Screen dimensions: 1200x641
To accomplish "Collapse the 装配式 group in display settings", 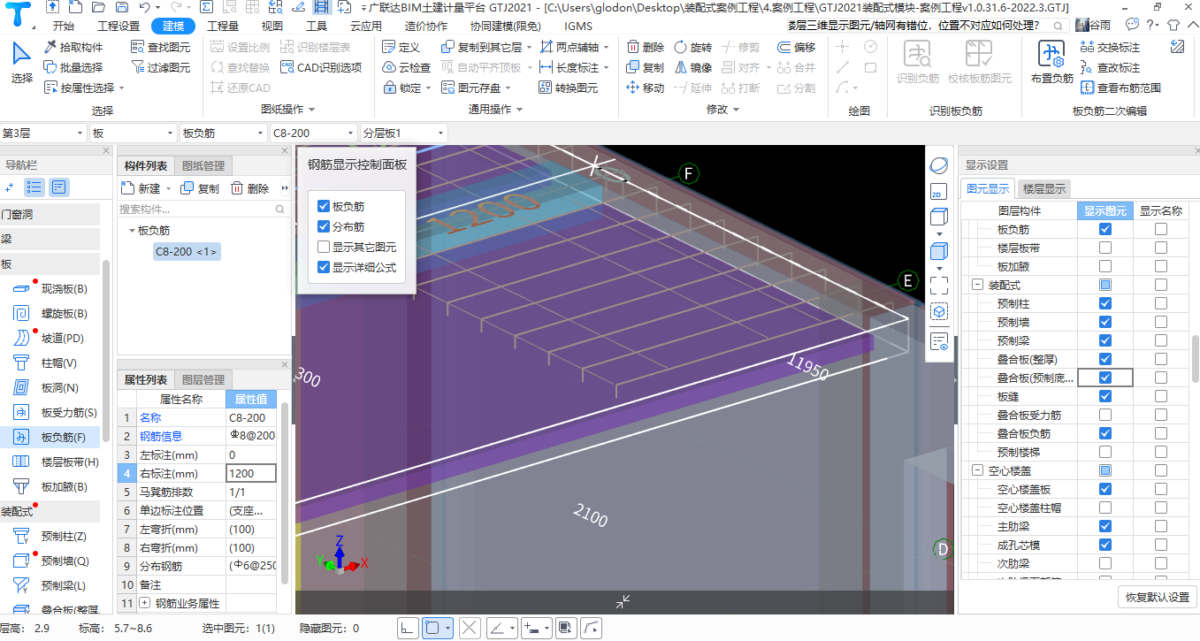I will tap(976, 285).
